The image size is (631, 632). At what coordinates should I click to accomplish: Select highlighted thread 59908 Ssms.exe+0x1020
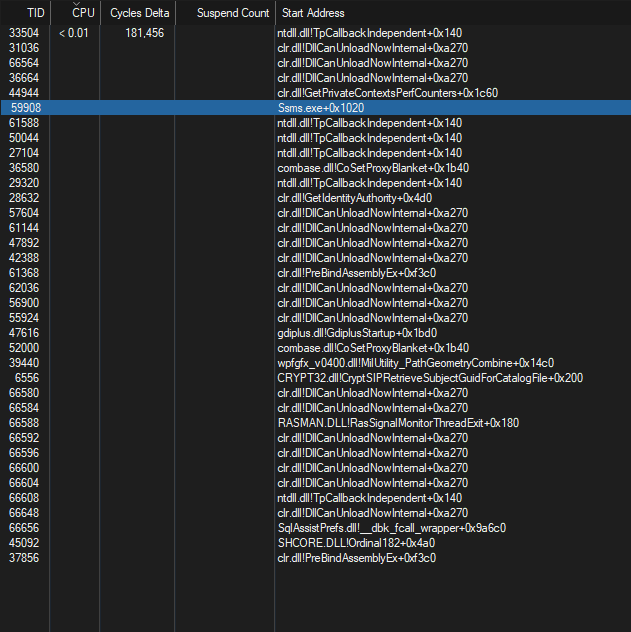pos(316,108)
